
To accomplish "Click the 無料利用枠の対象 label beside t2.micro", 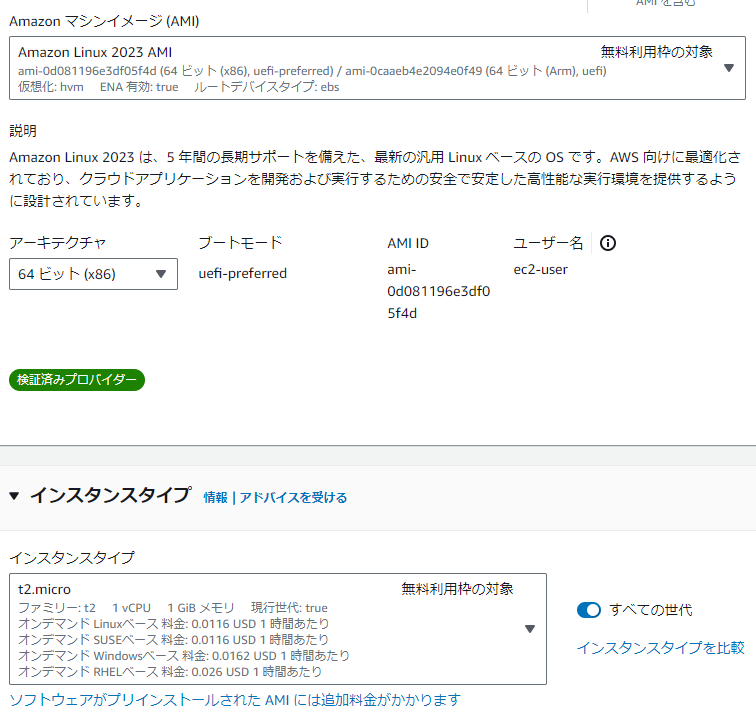I will 457,589.
